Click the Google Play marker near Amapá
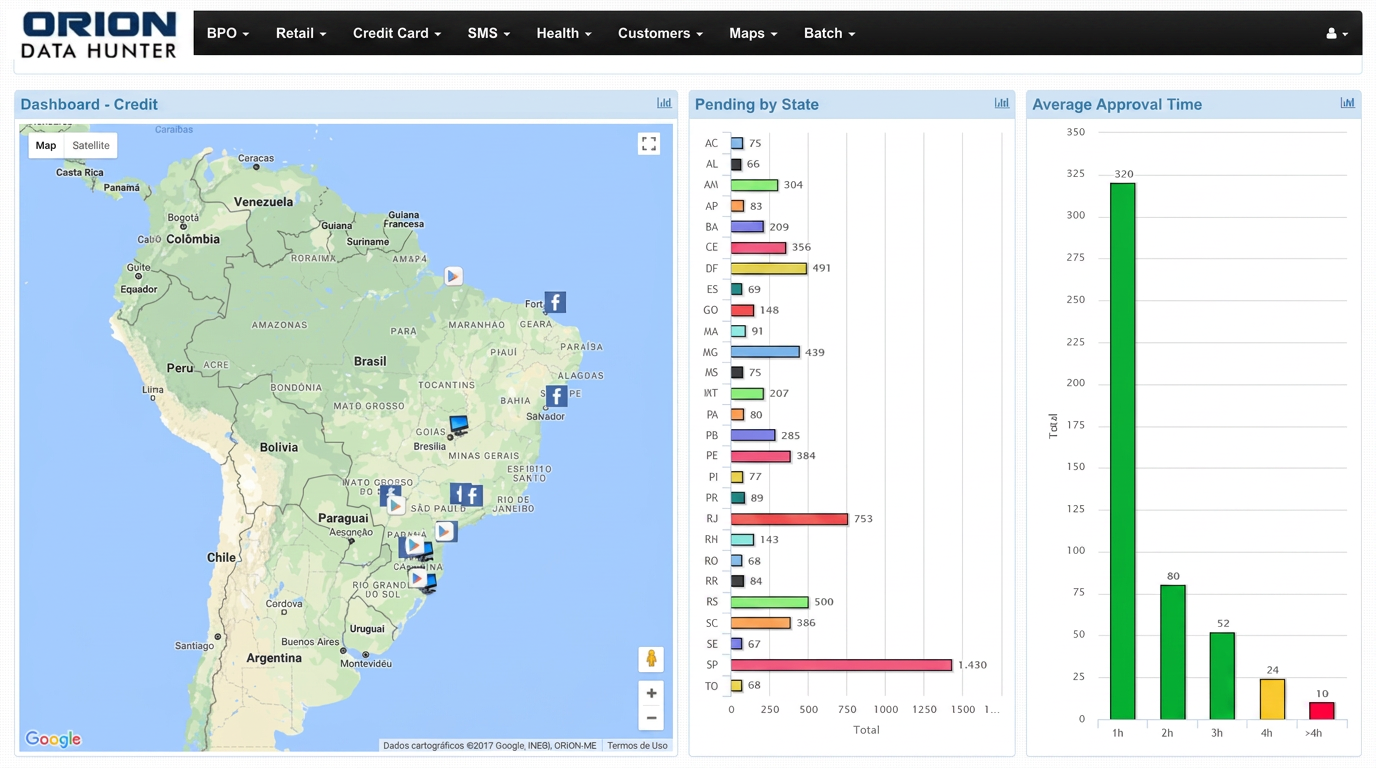 click(x=453, y=276)
